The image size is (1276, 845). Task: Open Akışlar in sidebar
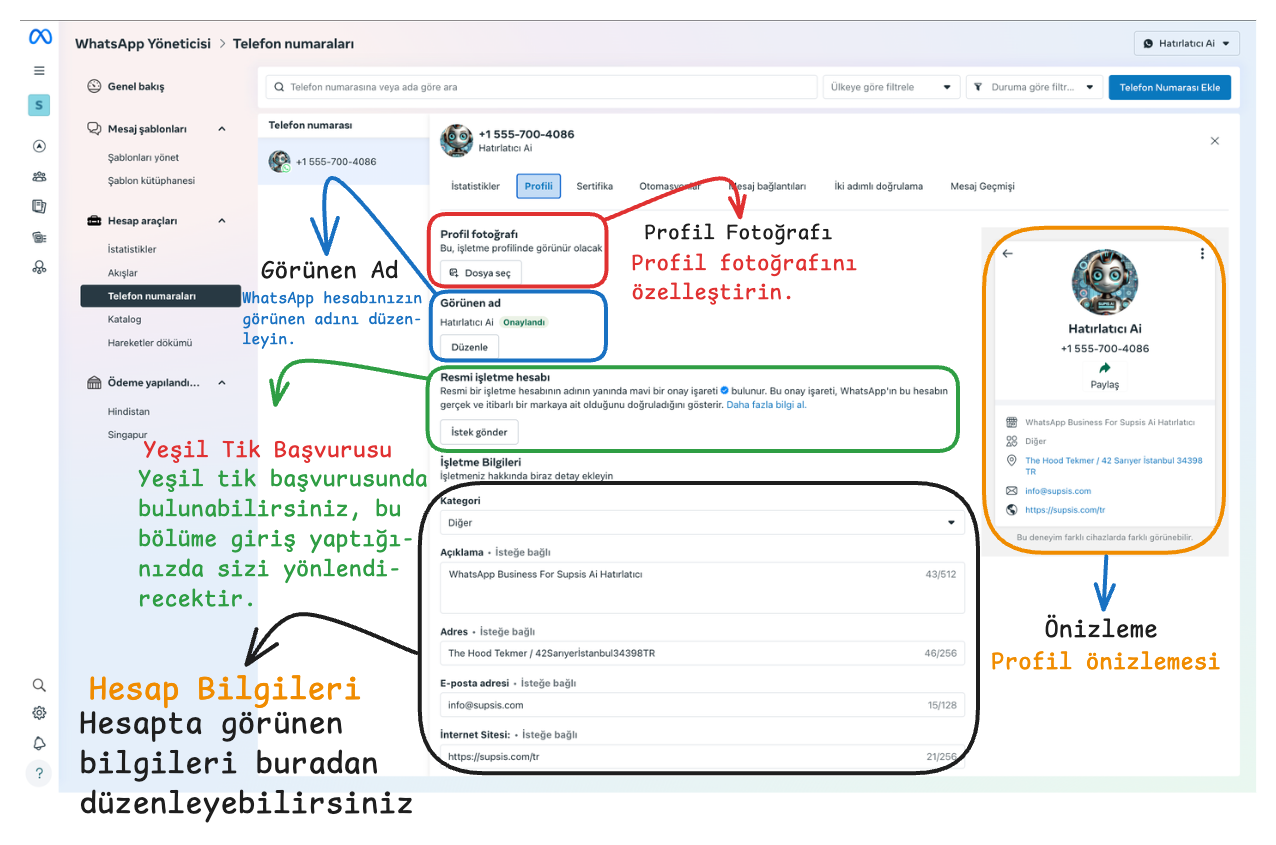pos(123,273)
